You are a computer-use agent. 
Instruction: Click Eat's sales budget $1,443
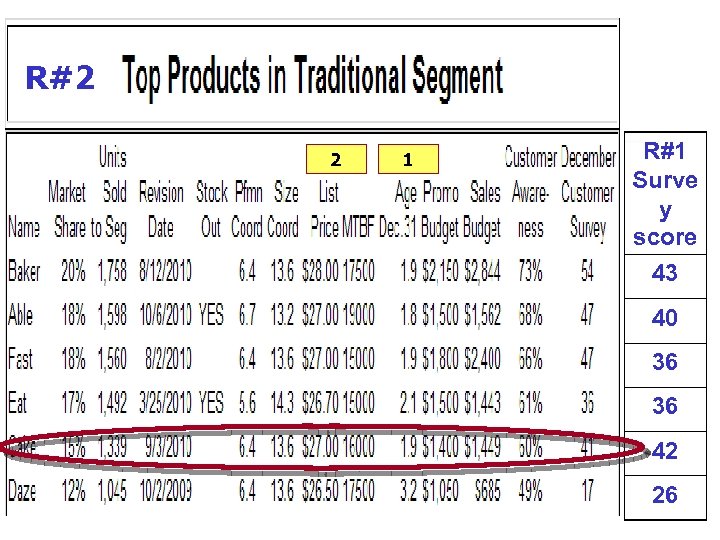pyautogui.click(x=482, y=403)
